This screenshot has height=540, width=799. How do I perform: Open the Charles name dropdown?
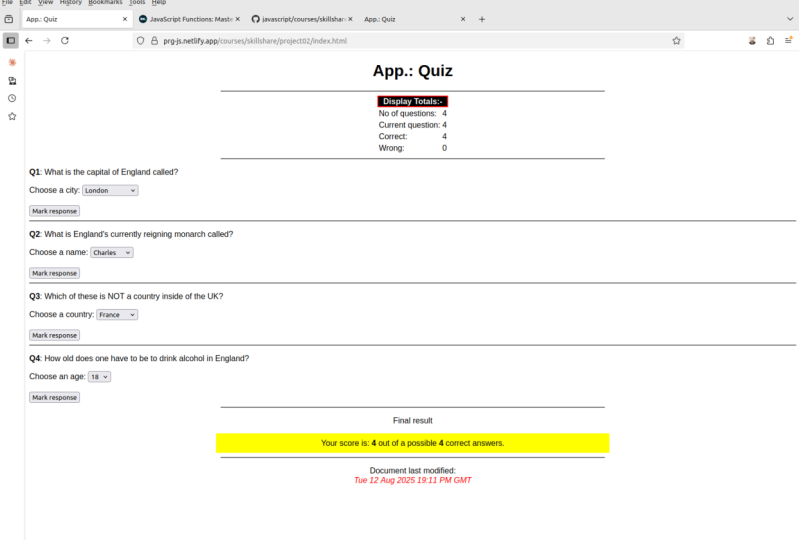click(112, 253)
